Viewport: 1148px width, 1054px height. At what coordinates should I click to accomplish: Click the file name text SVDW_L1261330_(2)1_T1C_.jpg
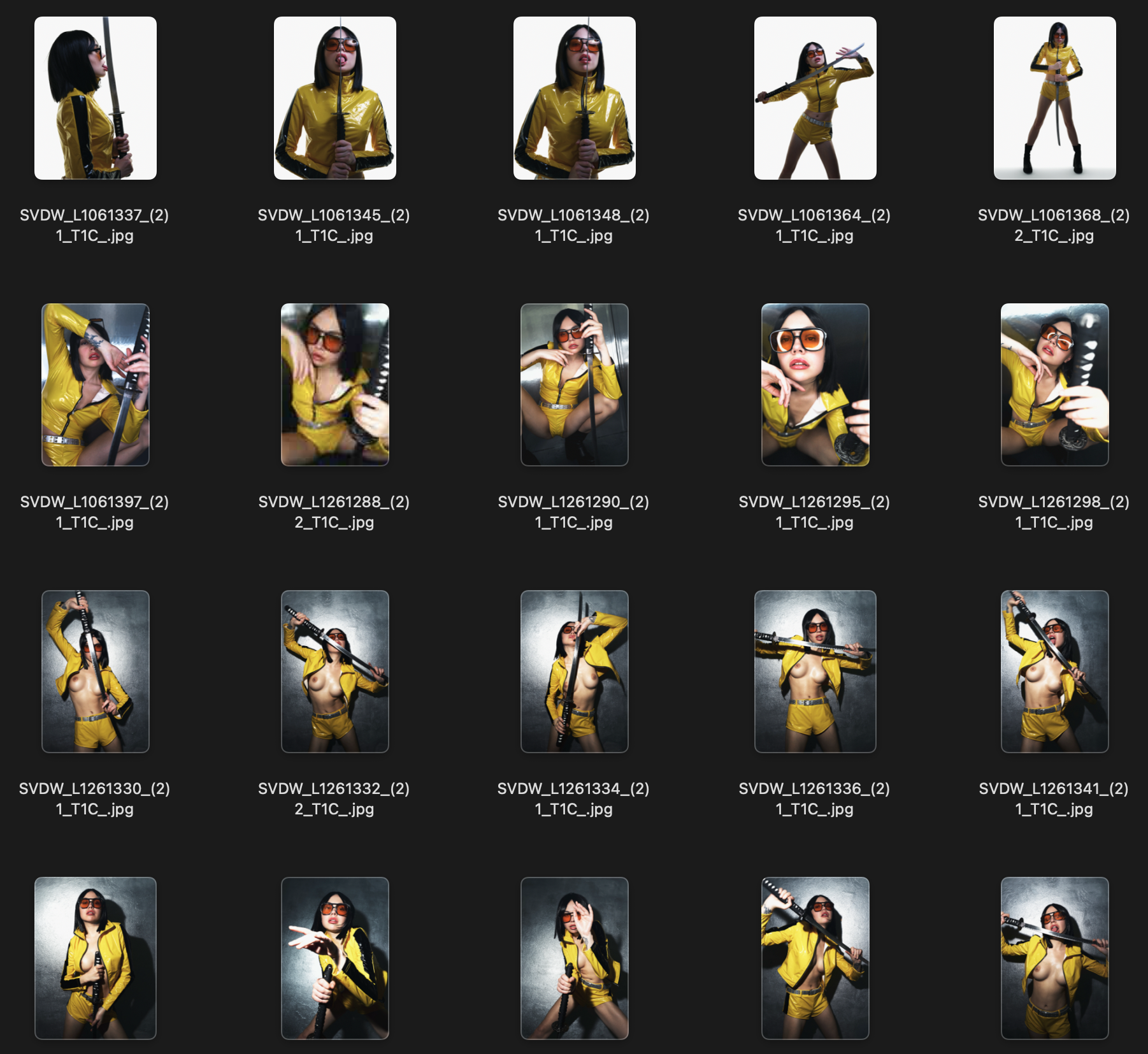pos(94,799)
